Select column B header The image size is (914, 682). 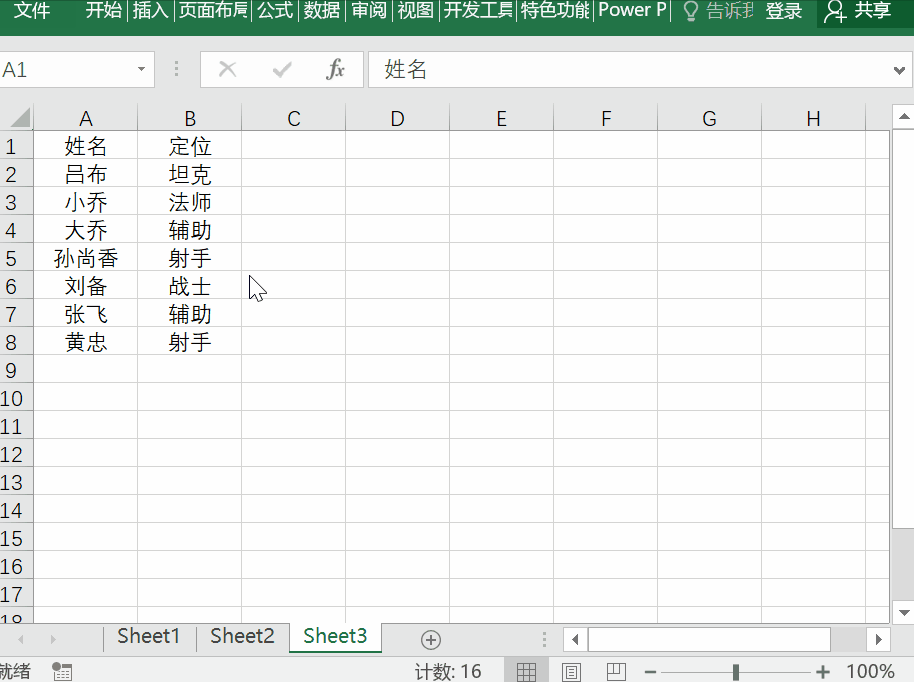coord(190,118)
